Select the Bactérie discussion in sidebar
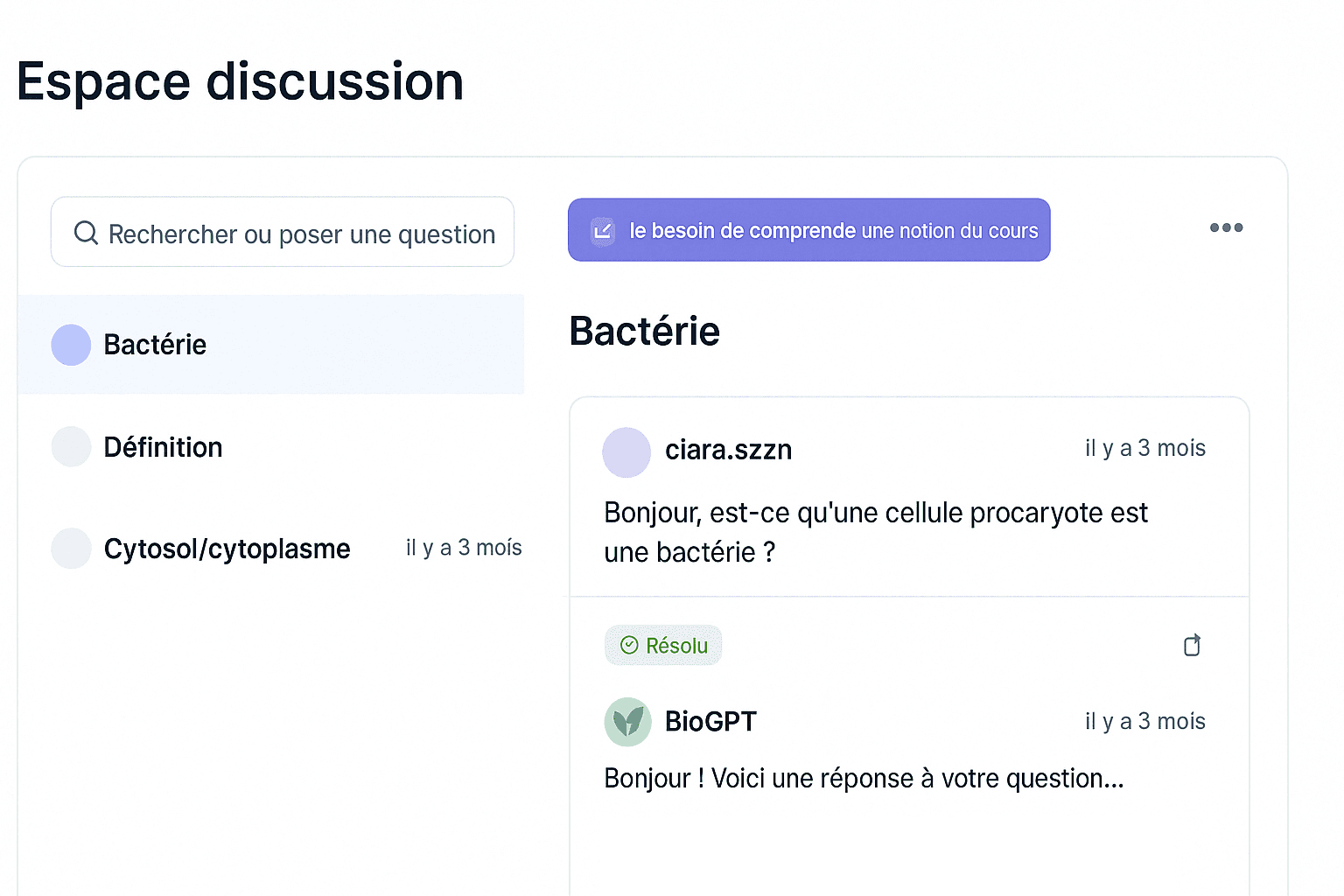The width and height of the screenshot is (1344, 896). tap(270, 345)
